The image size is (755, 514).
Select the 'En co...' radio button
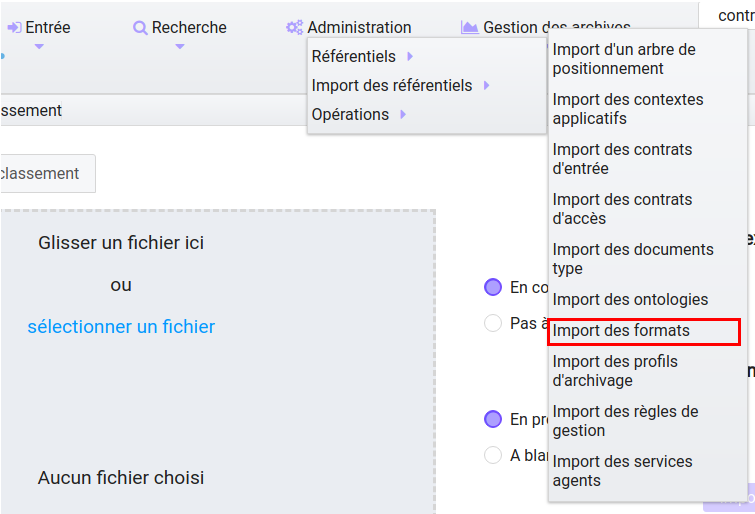(493, 287)
